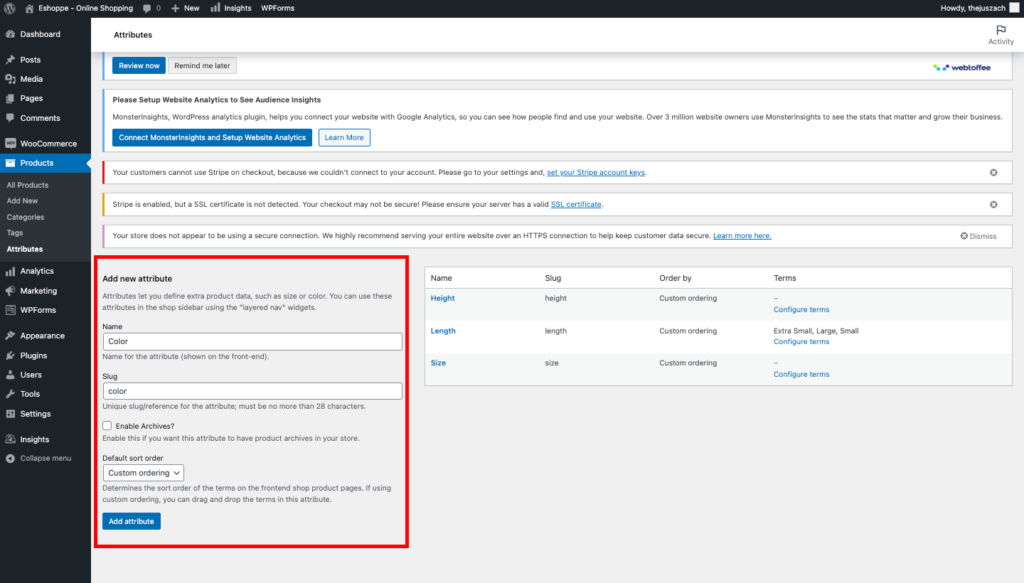Image resolution: width=1024 pixels, height=583 pixels.
Task: Click the Collapse menu arrow icon
Action: click(x=10, y=458)
